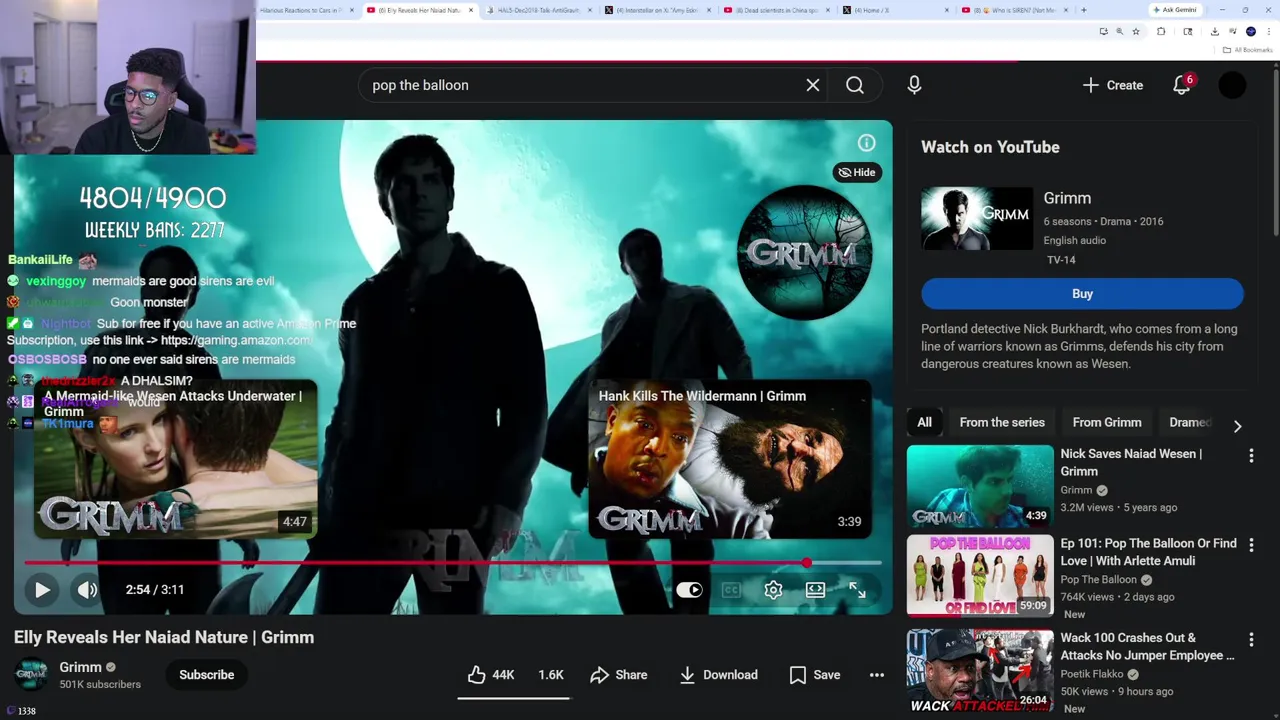Click the video info icon
Screen dimensions: 1280x720
tap(866, 143)
